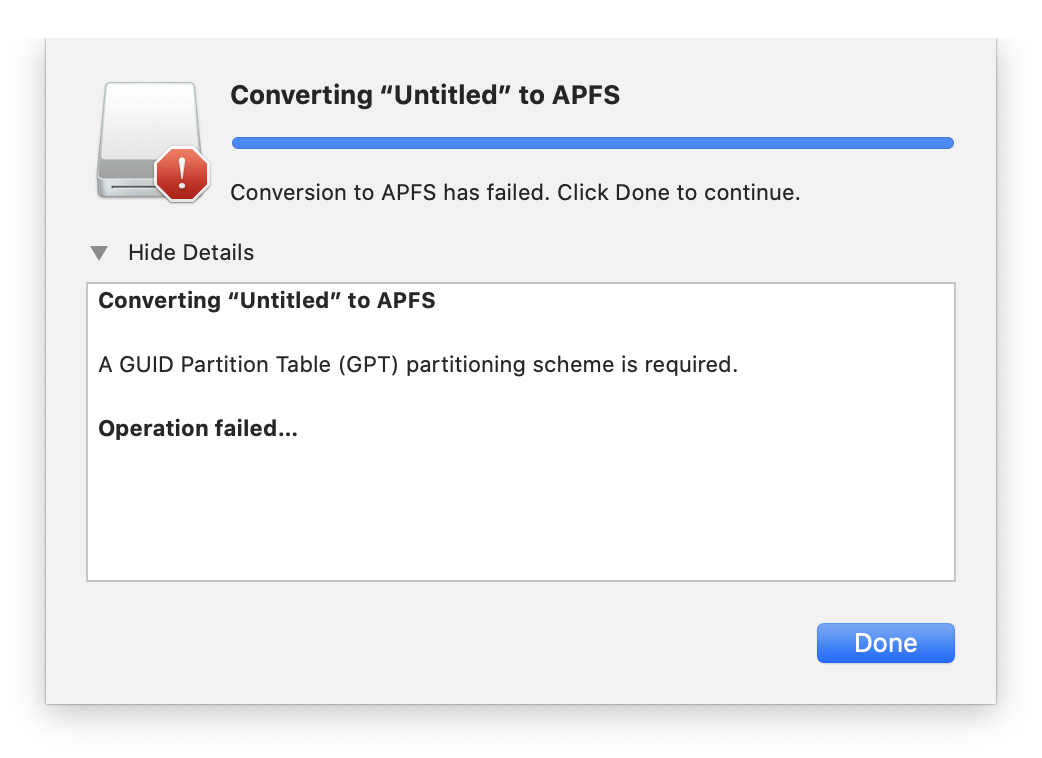Click the blue conversion progress bar

tap(593, 143)
